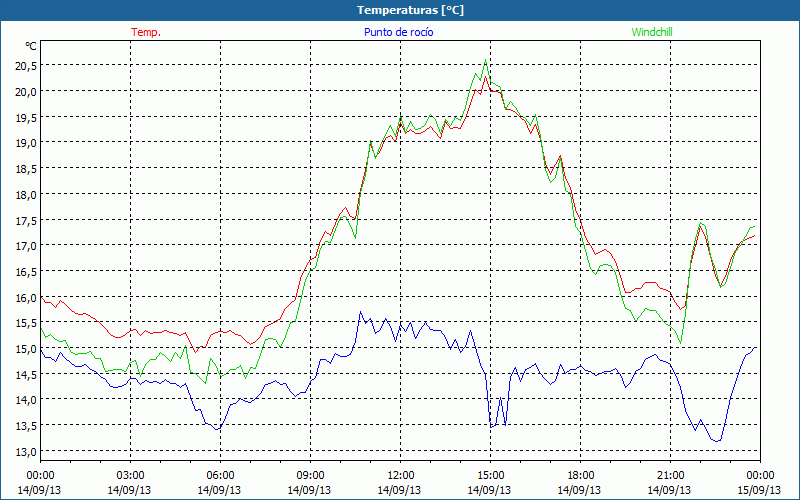Click the 15,0 value on the y-axis
This screenshot has width=800, height=500.
(26, 349)
